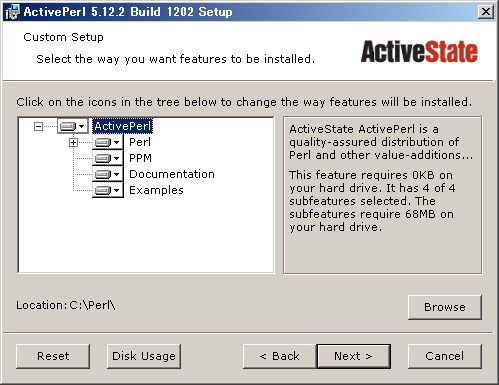Screen dimensions: 499x385
Task: Click the ActiveState logo
Action: pos(419,52)
